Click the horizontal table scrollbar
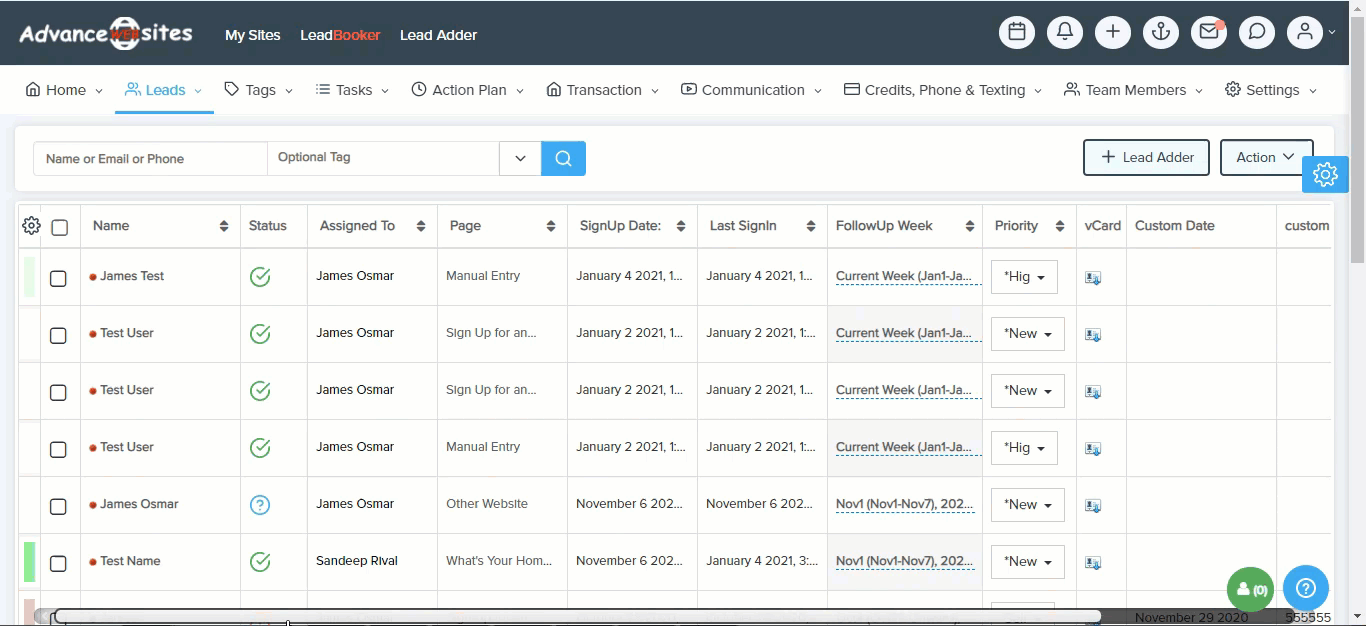Screen dimensions: 1366x626 point(577,616)
